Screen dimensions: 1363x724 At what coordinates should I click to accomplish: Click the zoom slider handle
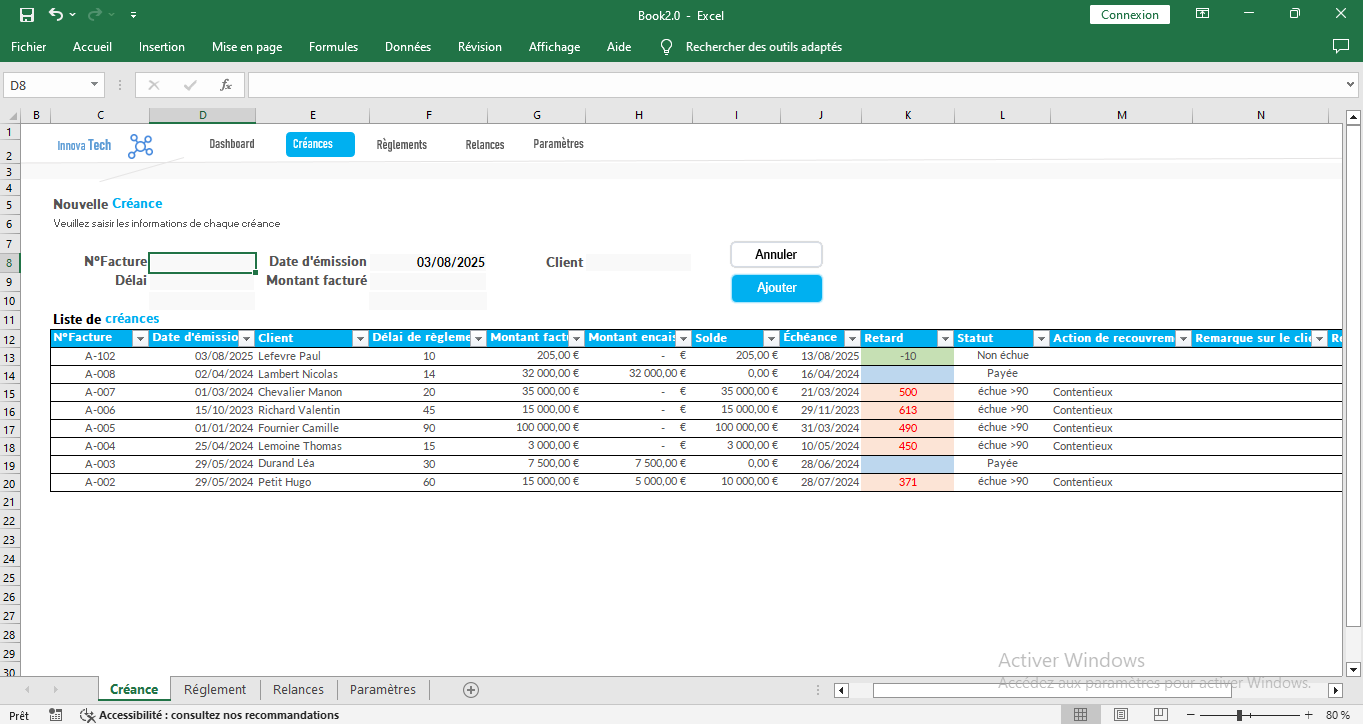[x=1239, y=715]
